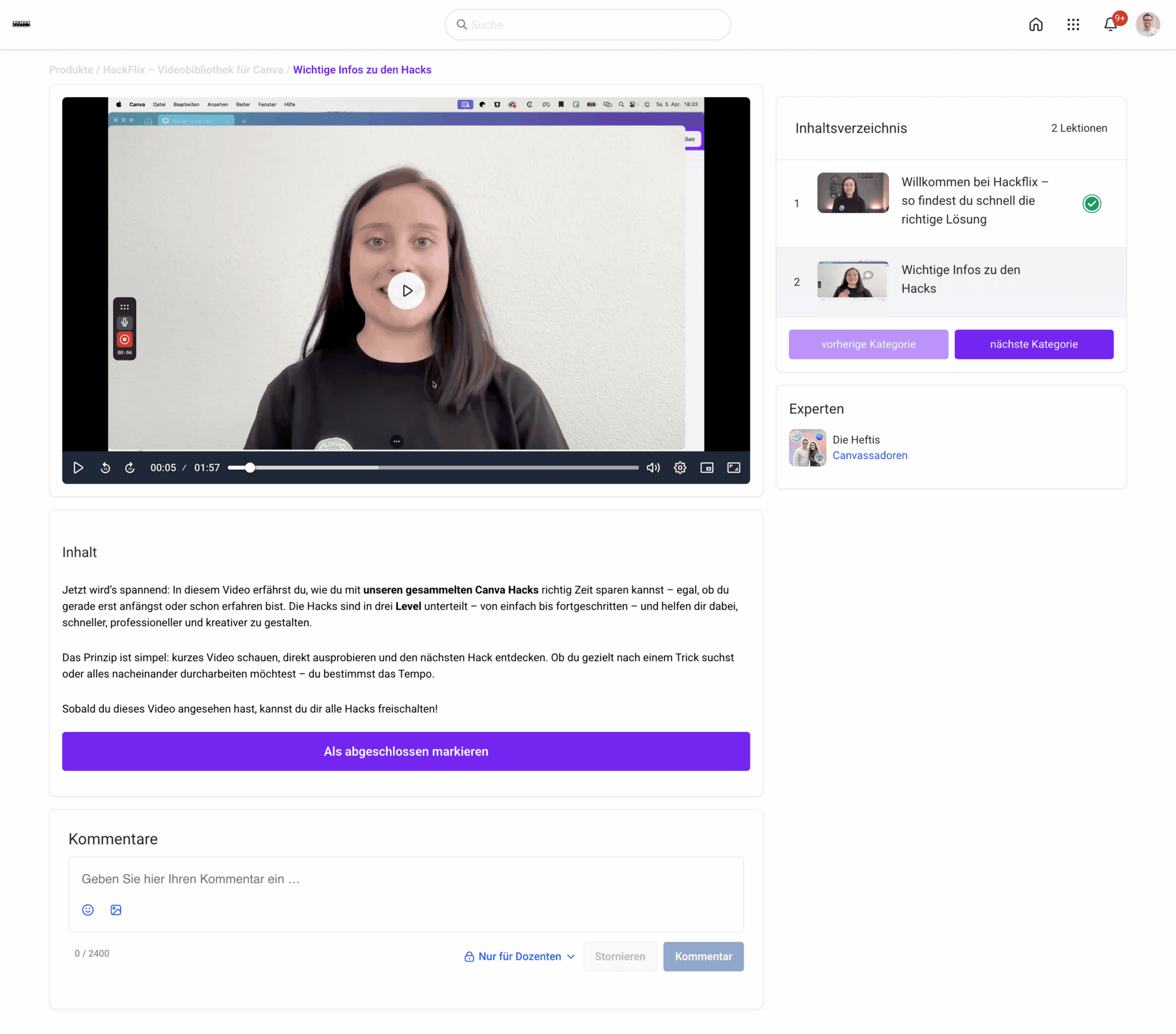Click the Kommentare heading

click(113, 839)
